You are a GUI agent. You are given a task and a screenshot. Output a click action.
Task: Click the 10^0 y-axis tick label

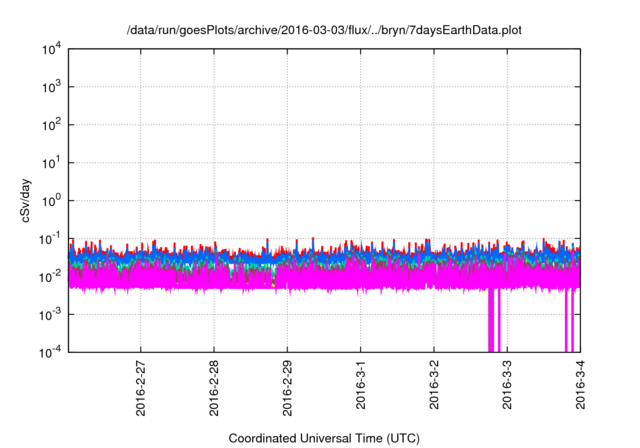point(51,201)
